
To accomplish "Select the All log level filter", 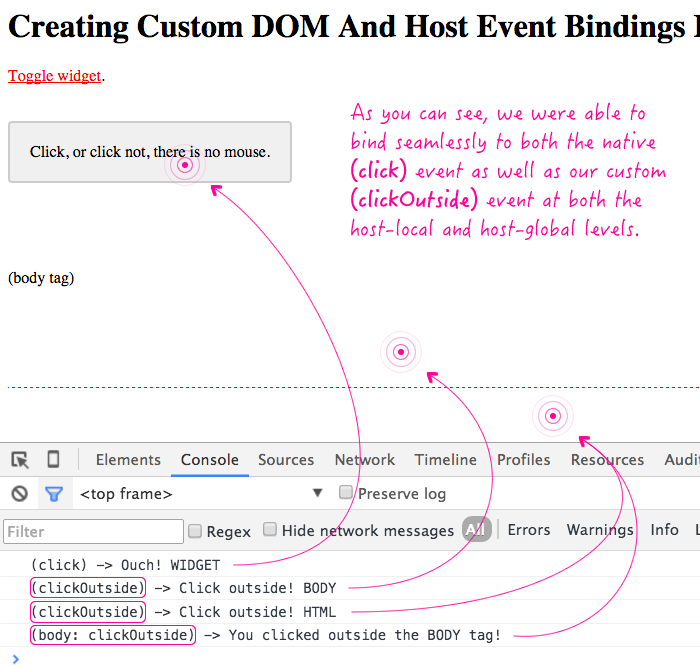I will coord(476,530).
